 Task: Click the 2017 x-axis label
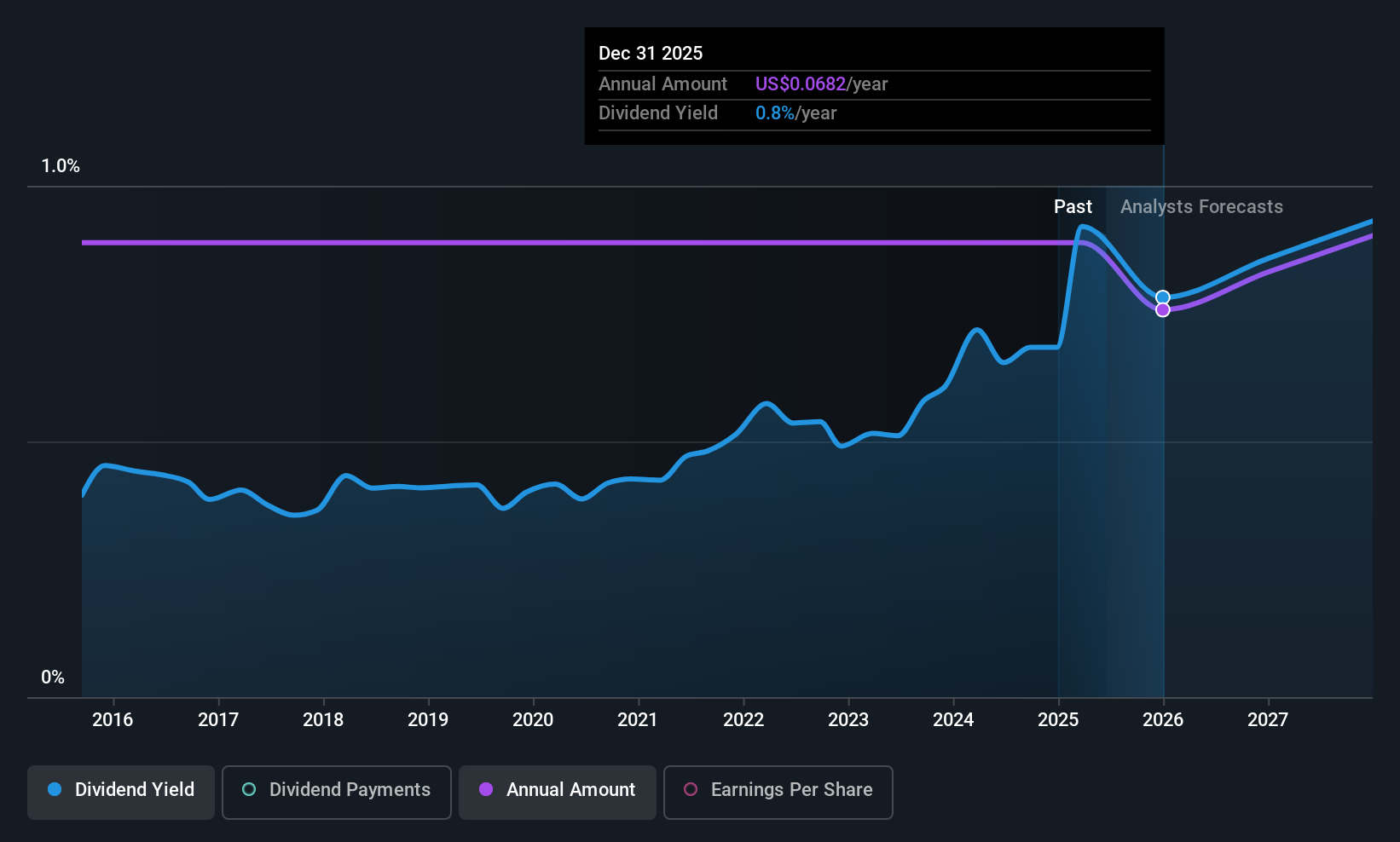(x=218, y=720)
